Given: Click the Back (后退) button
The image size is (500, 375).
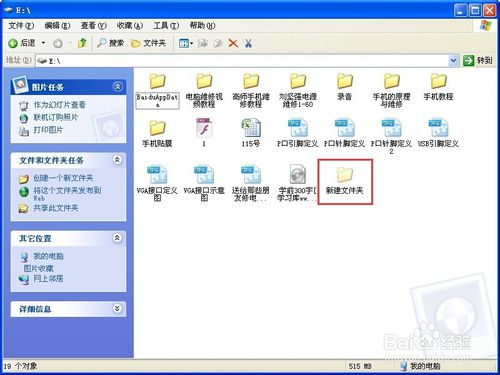Looking at the screenshot, I should tap(22, 43).
